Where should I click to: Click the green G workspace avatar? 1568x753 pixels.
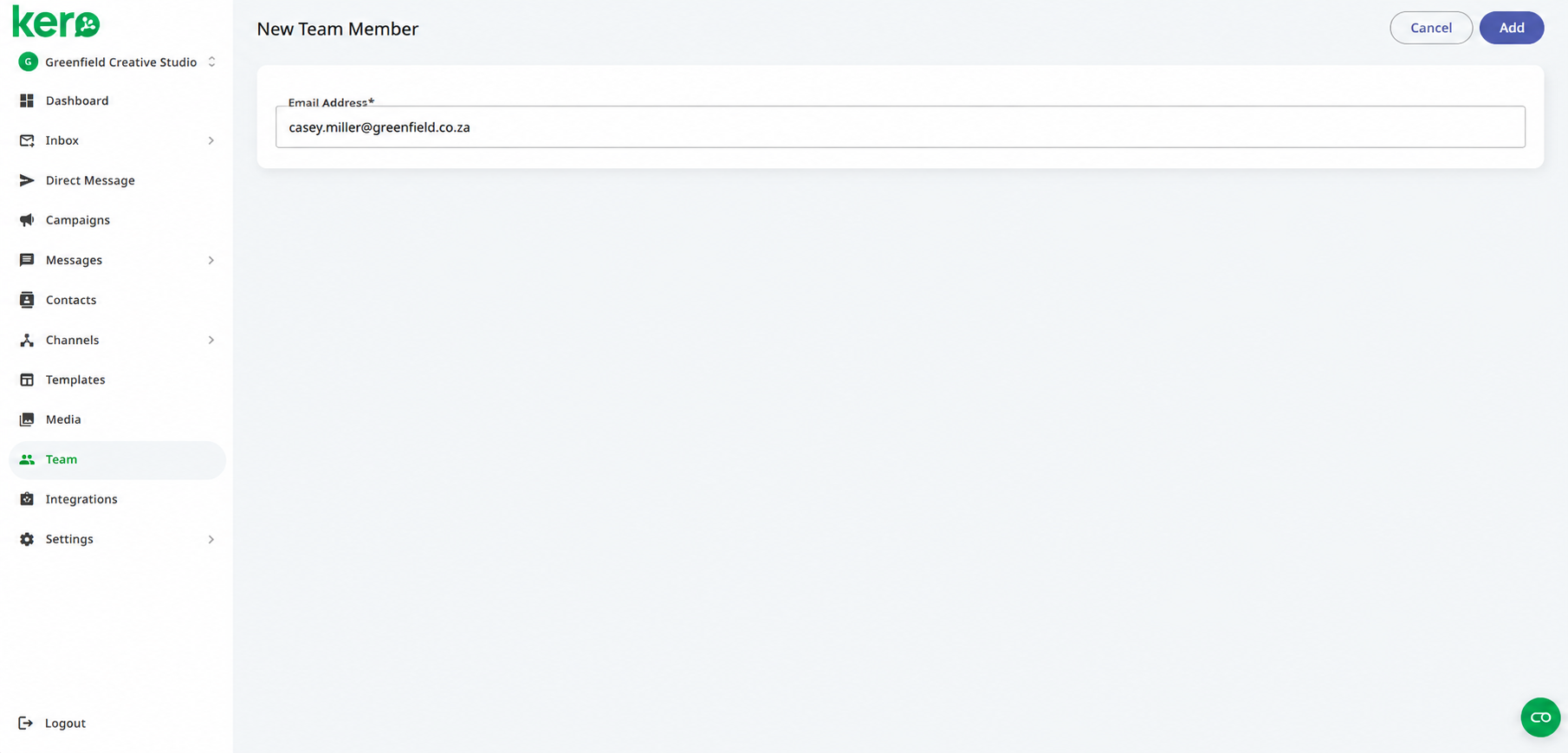coord(28,62)
